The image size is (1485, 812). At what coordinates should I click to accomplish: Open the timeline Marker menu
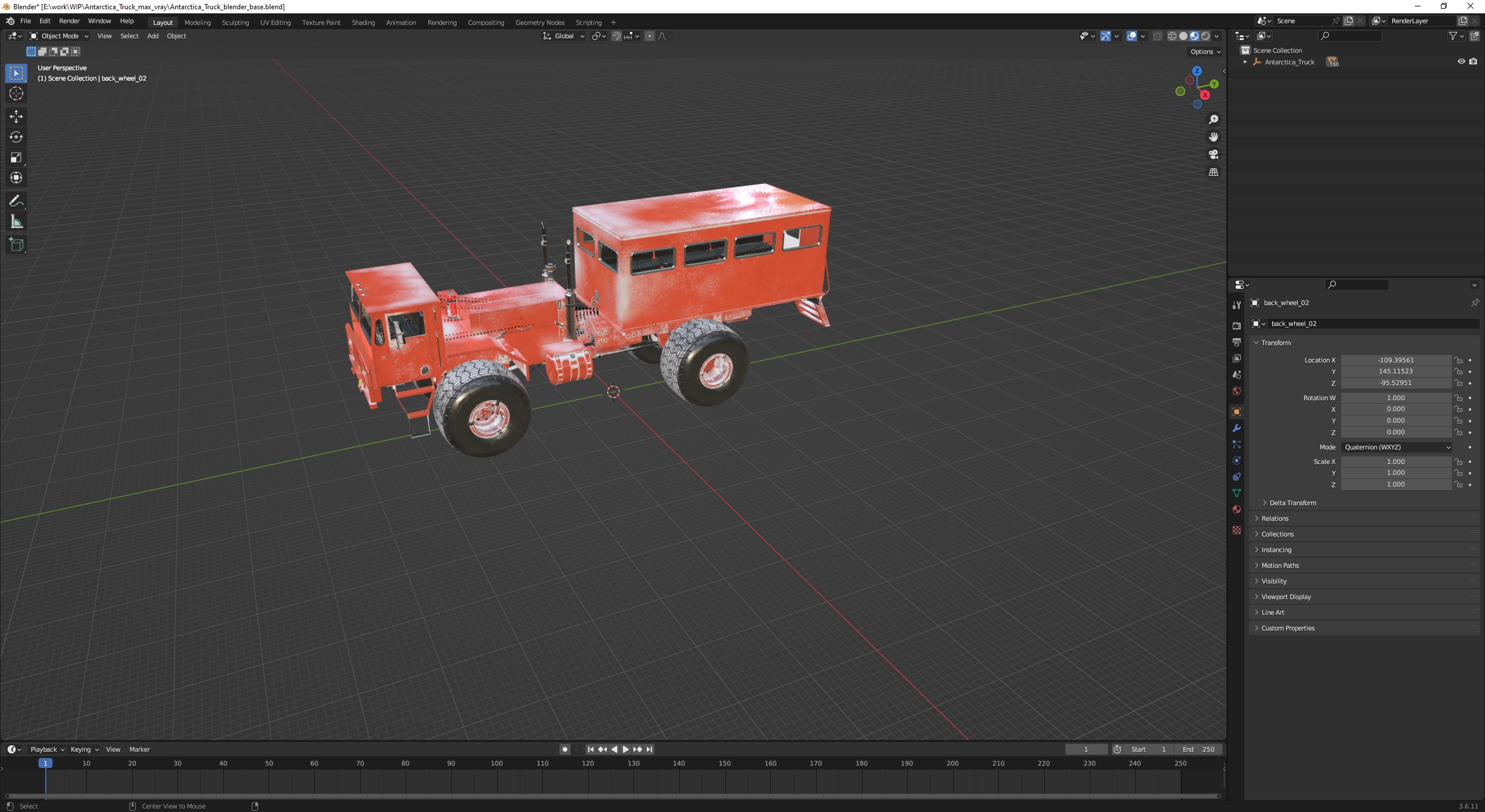coord(139,749)
